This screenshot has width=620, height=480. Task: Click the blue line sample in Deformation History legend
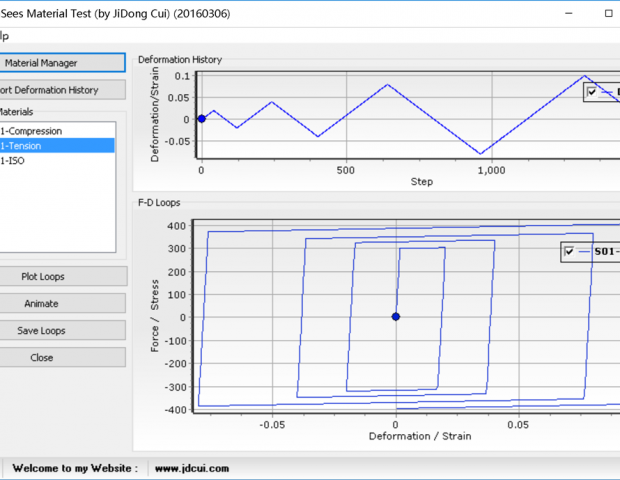(x=609, y=92)
